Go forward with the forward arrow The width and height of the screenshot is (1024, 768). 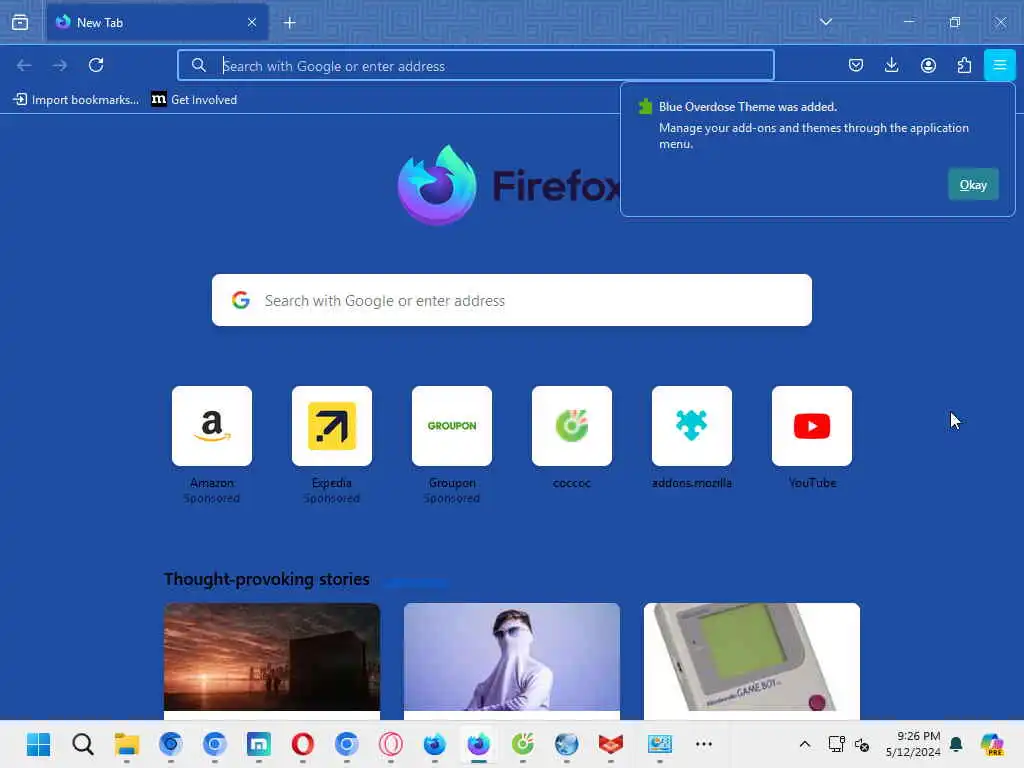60,65
